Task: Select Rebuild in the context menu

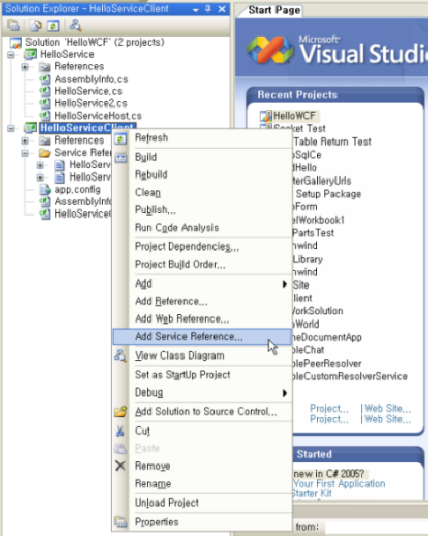Action: [x=151, y=175]
